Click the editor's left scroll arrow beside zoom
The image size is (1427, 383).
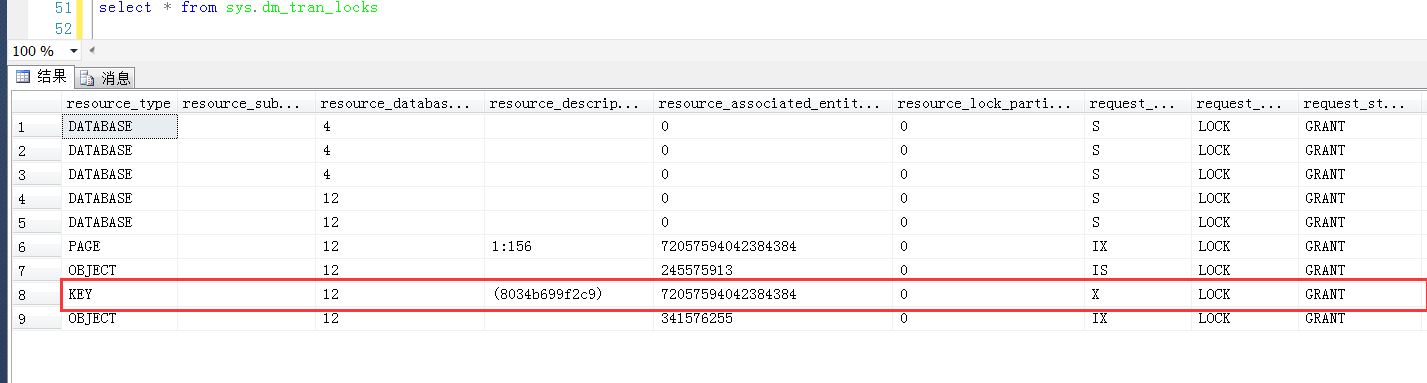coord(91,50)
